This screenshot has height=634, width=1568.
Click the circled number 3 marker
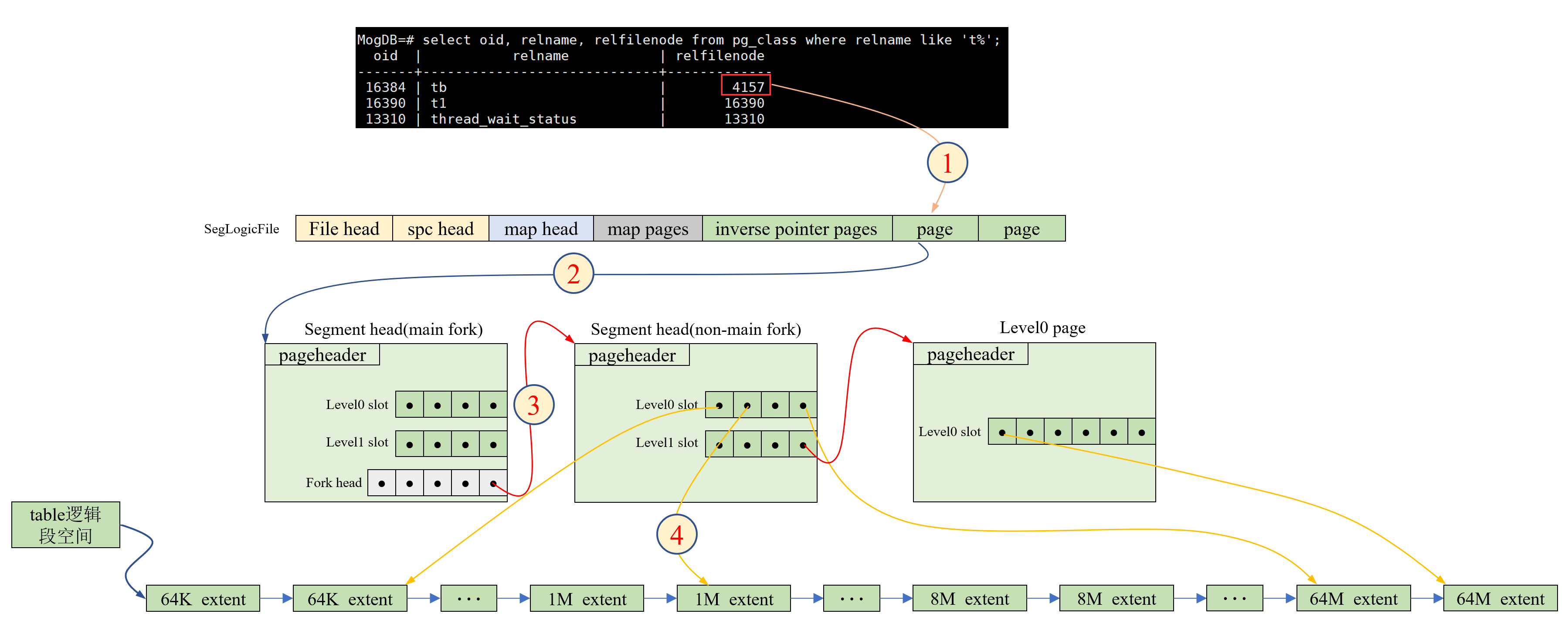[x=533, y=405]
